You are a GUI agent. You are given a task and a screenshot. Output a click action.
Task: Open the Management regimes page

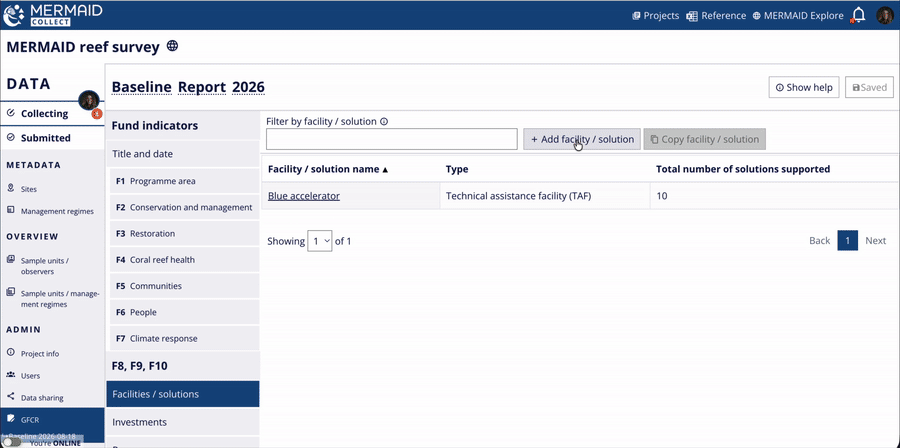[x=57, y=211]
